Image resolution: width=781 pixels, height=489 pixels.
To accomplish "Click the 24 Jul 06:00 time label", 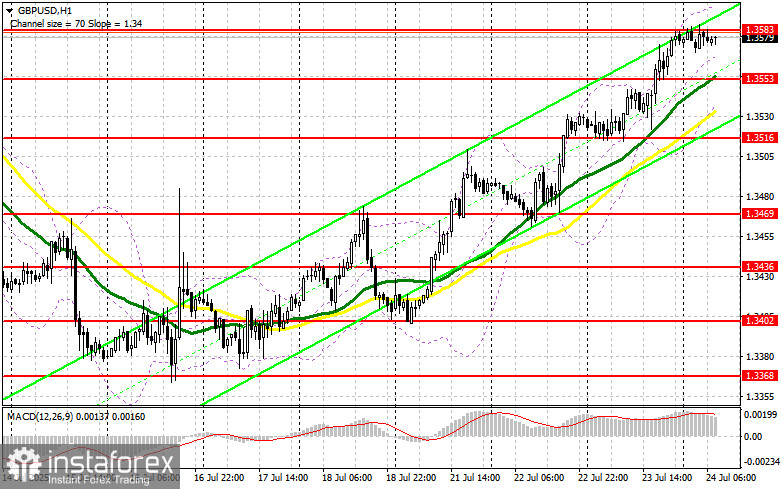I will [x=731, y=478].
